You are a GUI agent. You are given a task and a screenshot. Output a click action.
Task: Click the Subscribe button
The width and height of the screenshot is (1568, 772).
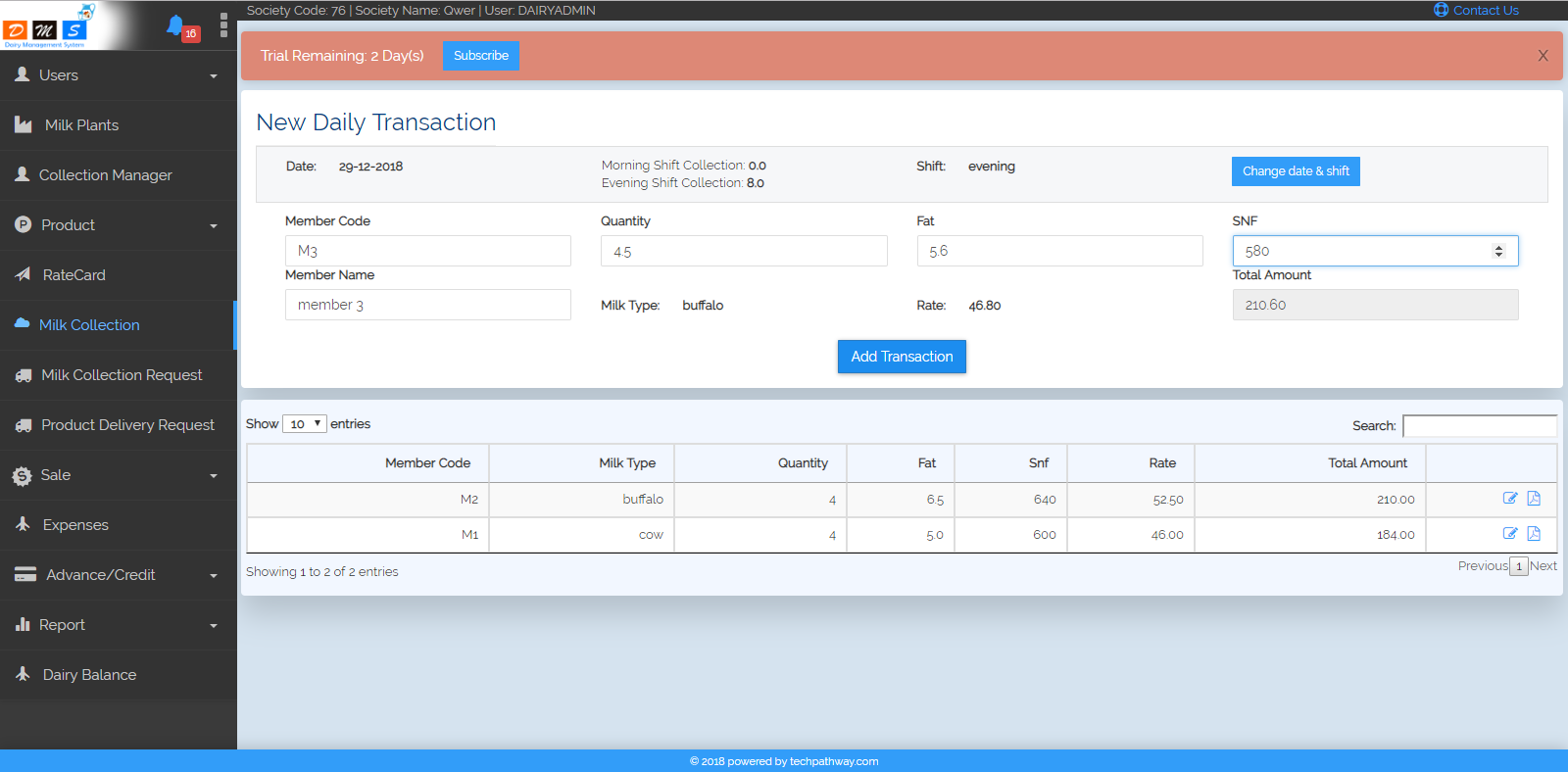(x=480, y=56)
